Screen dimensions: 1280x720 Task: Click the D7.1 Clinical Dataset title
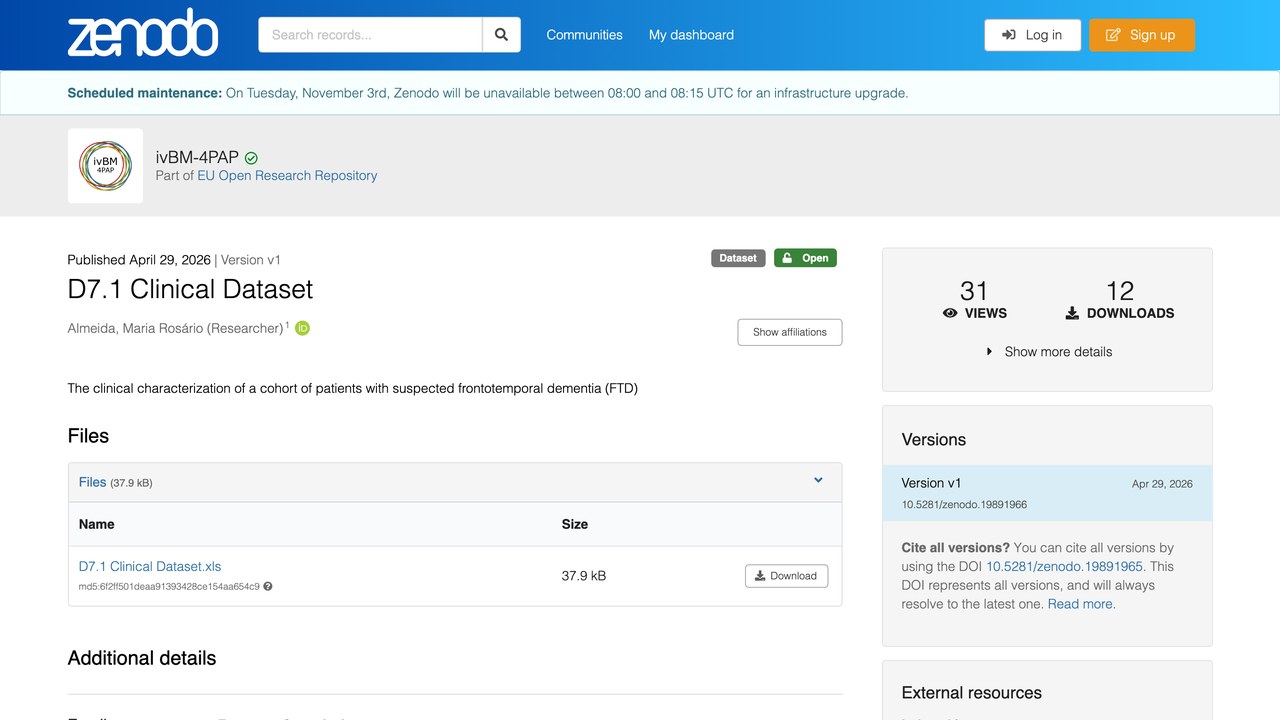click(190, 290)
